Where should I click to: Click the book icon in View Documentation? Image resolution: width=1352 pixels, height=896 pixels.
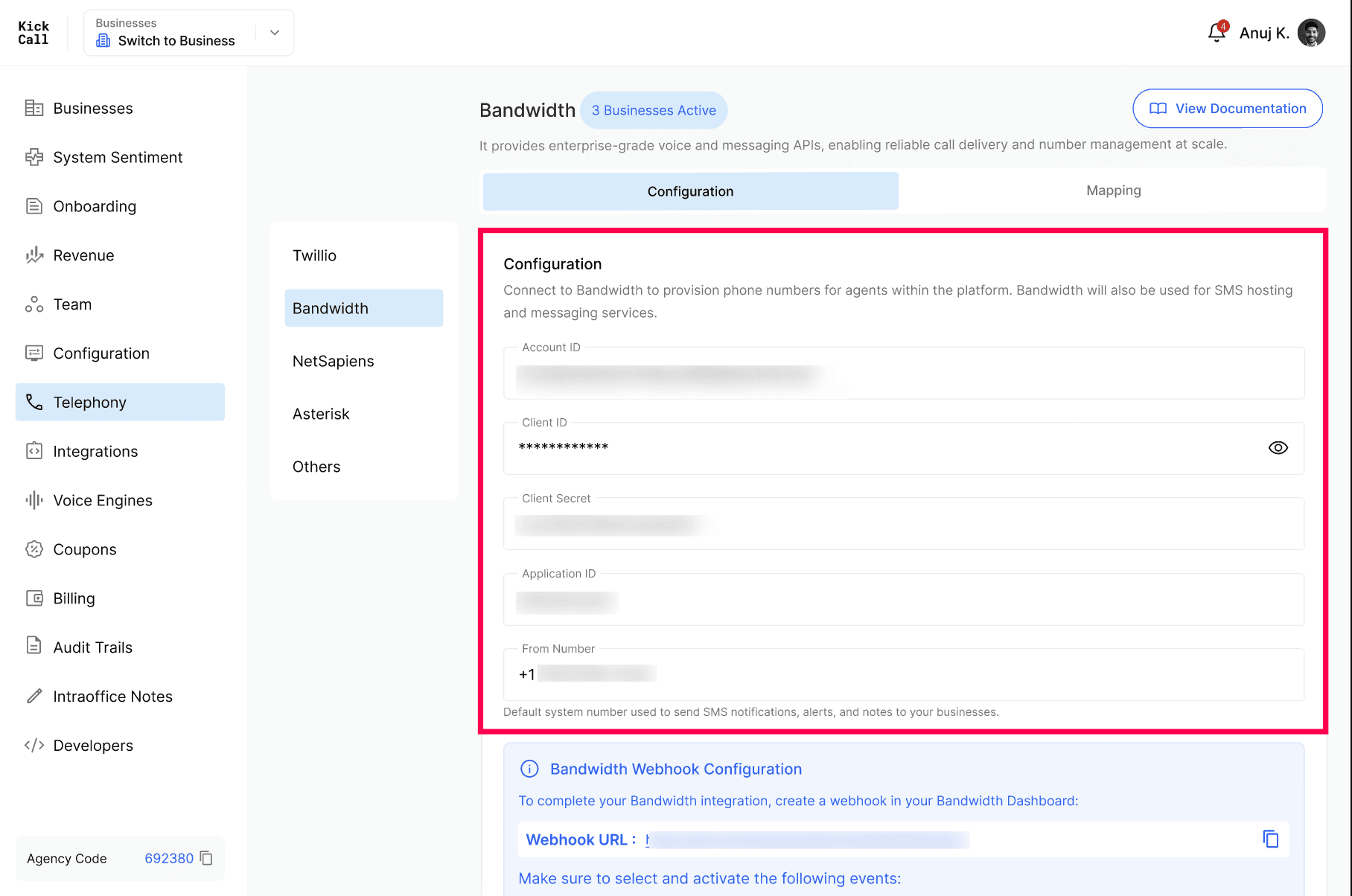[x=1158, y=109]
